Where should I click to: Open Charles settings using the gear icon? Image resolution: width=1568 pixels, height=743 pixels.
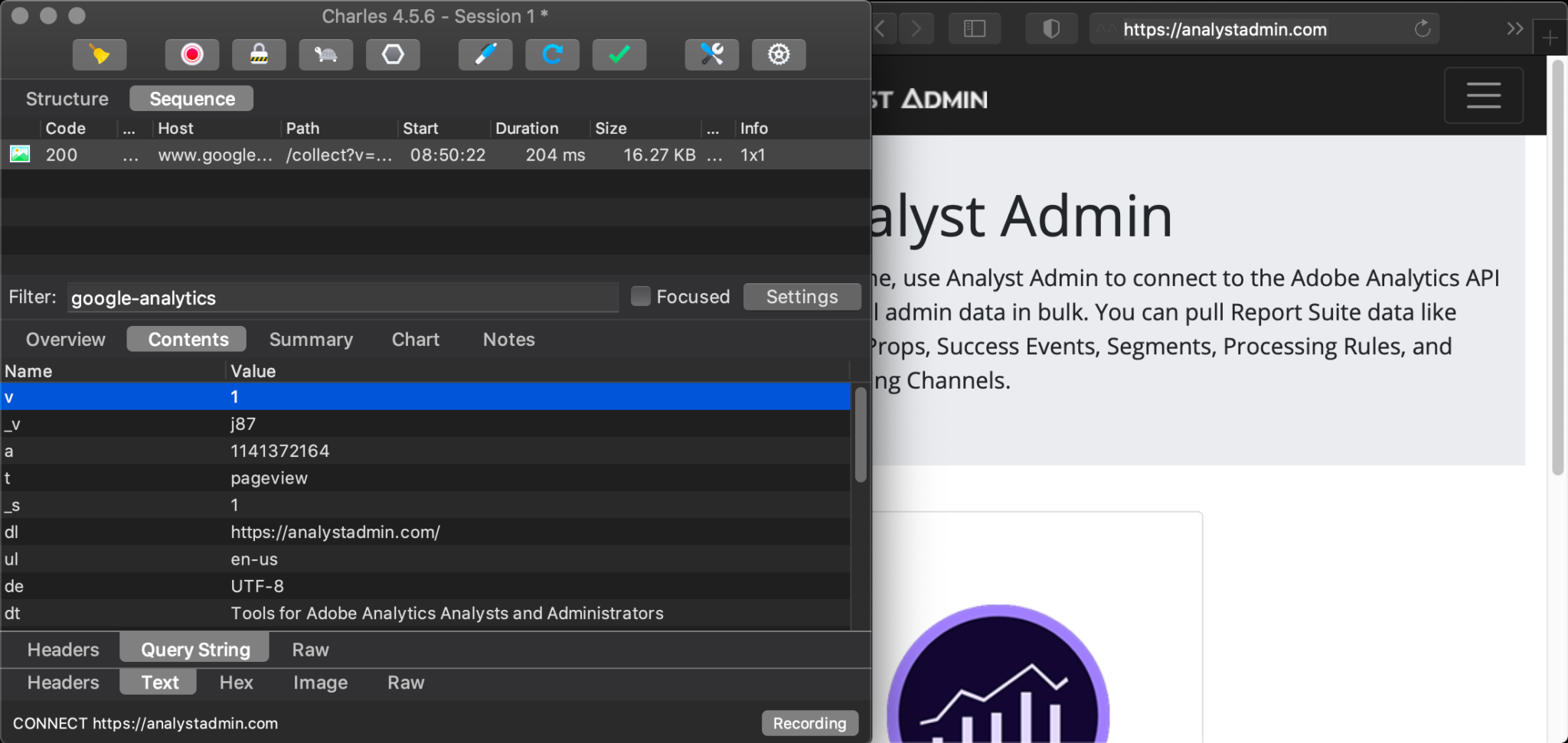[x=779, y=54]
